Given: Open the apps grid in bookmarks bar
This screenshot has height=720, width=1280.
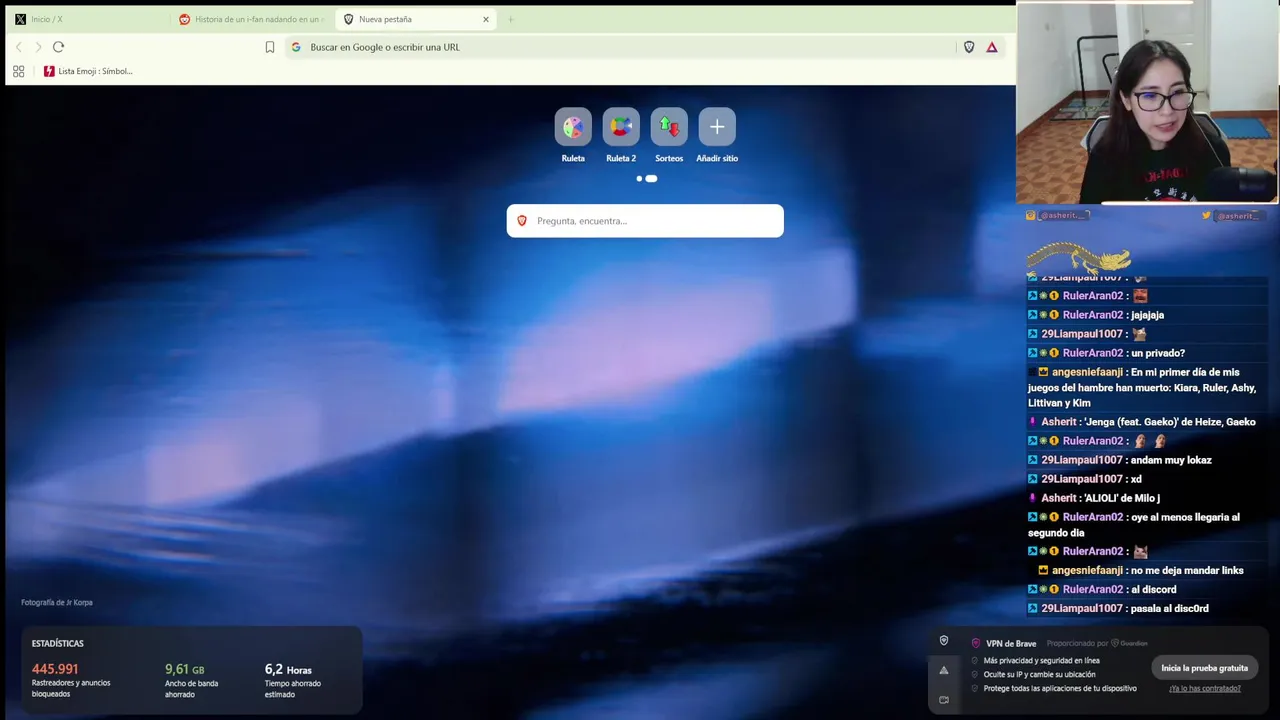Looking at the screenshot, I should tap(18, 71).
